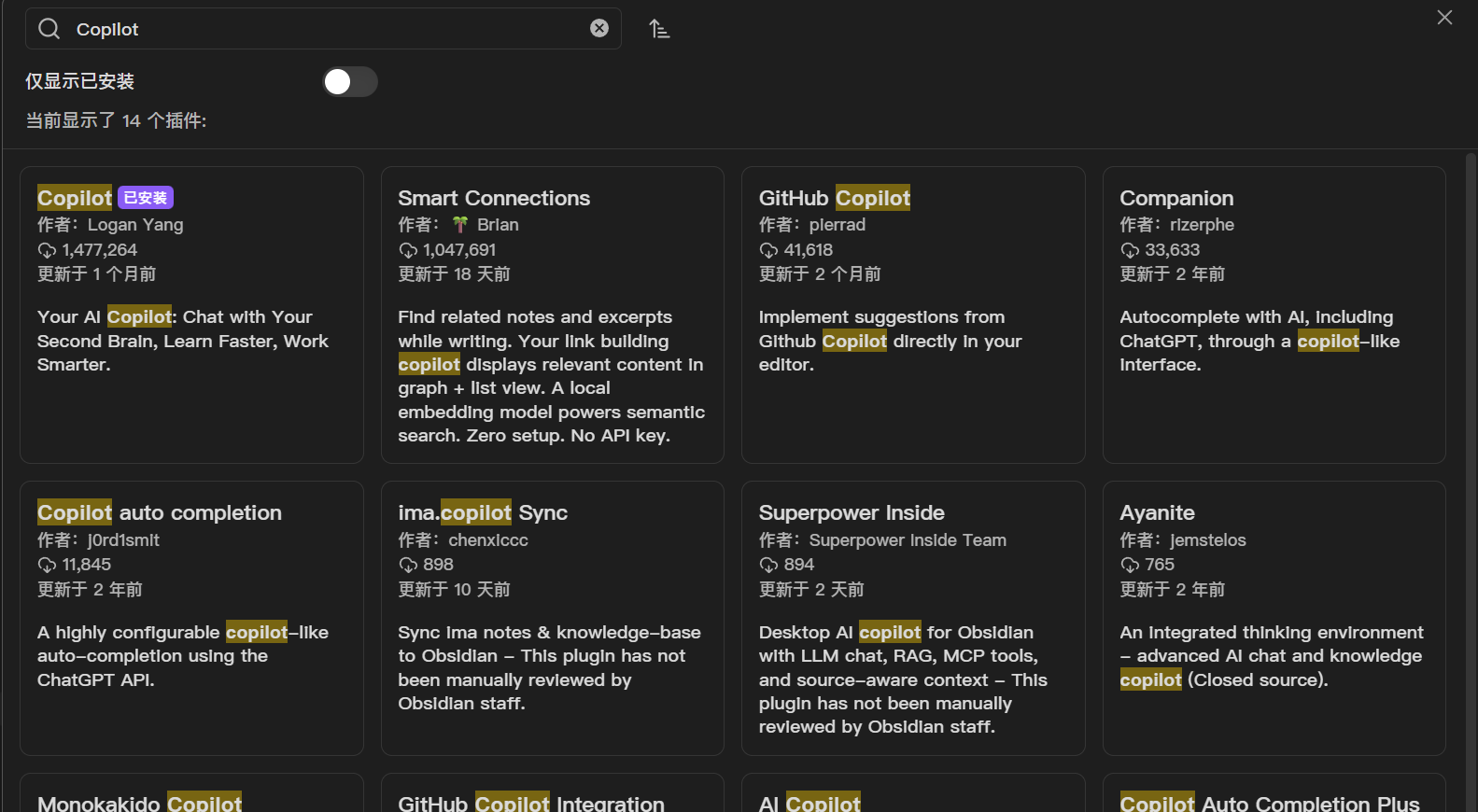
Task: Click the palm tree emoji beside Brian
Action: (460, 225)
